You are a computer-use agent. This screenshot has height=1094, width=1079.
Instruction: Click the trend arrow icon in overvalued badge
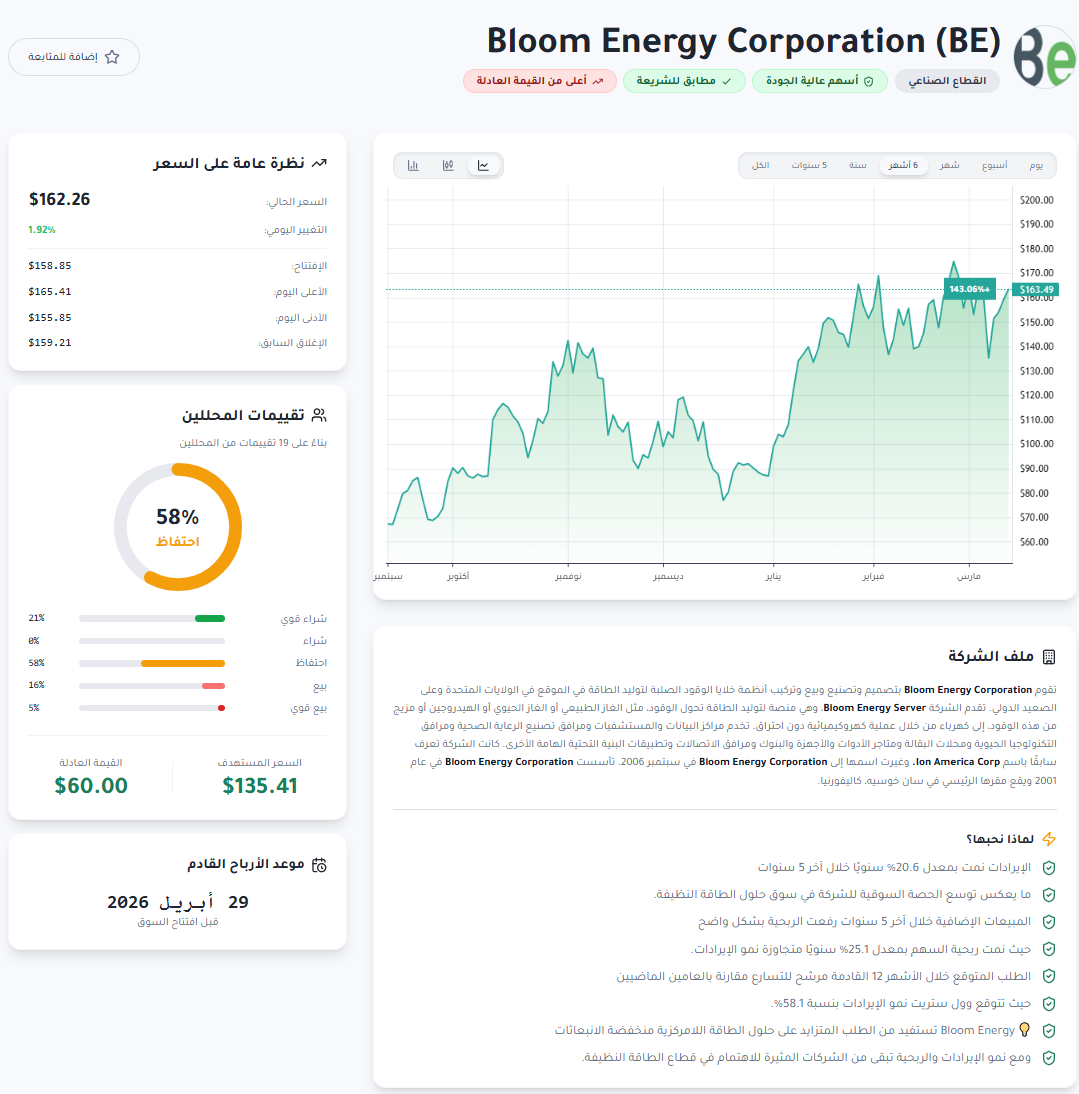pos(598,82)
